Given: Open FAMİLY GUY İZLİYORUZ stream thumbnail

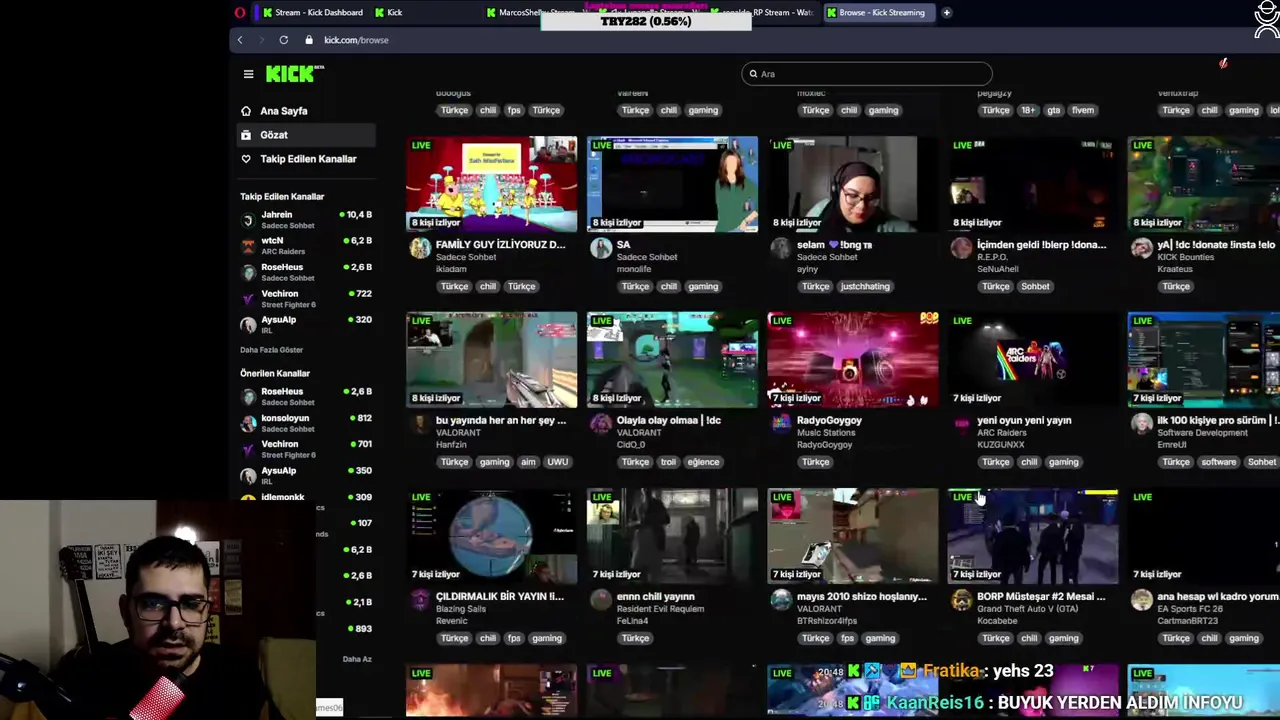Looking at the screenshot, I should (492, 184).
